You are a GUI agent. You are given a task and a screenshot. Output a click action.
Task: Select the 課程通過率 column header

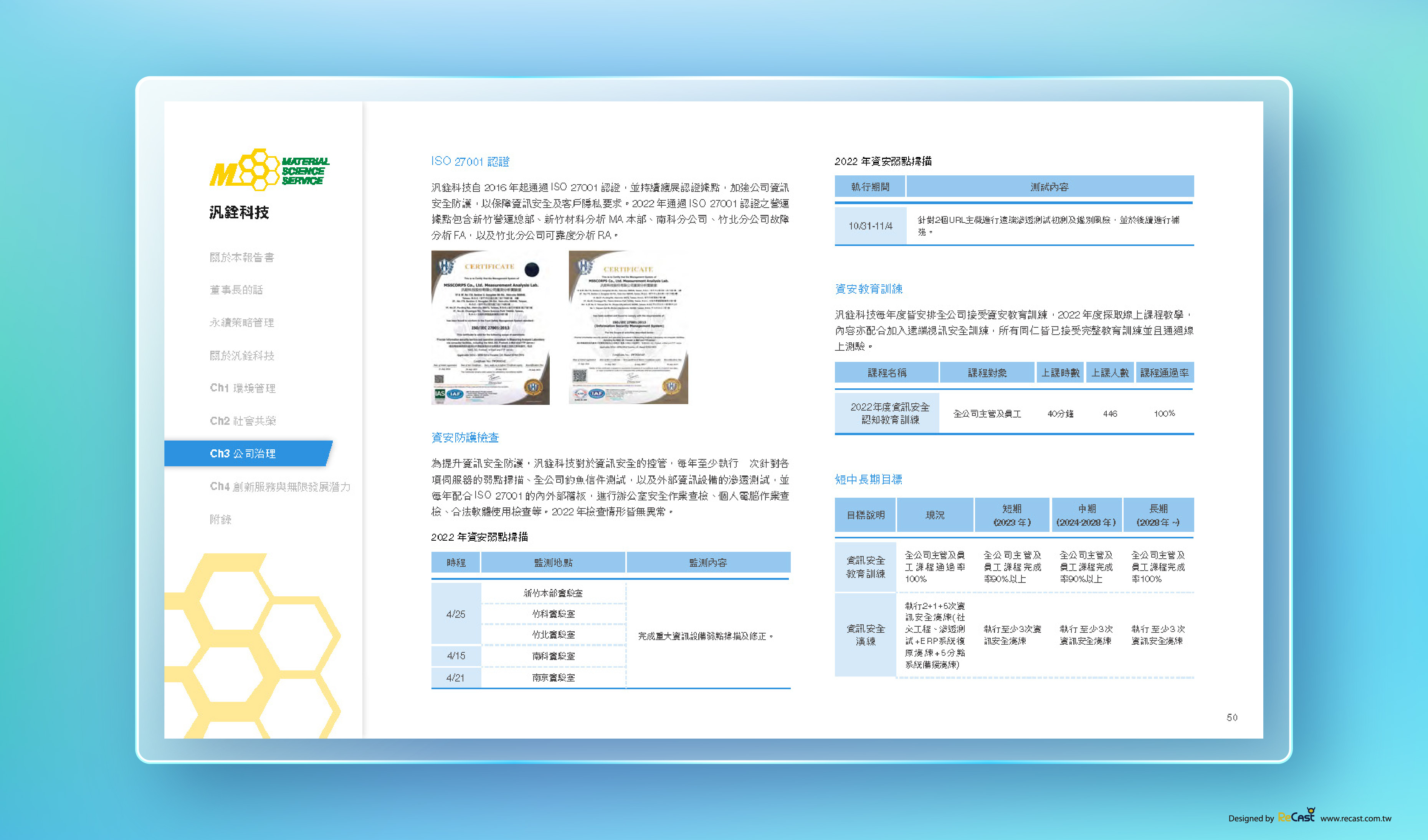coord(1165,373)
